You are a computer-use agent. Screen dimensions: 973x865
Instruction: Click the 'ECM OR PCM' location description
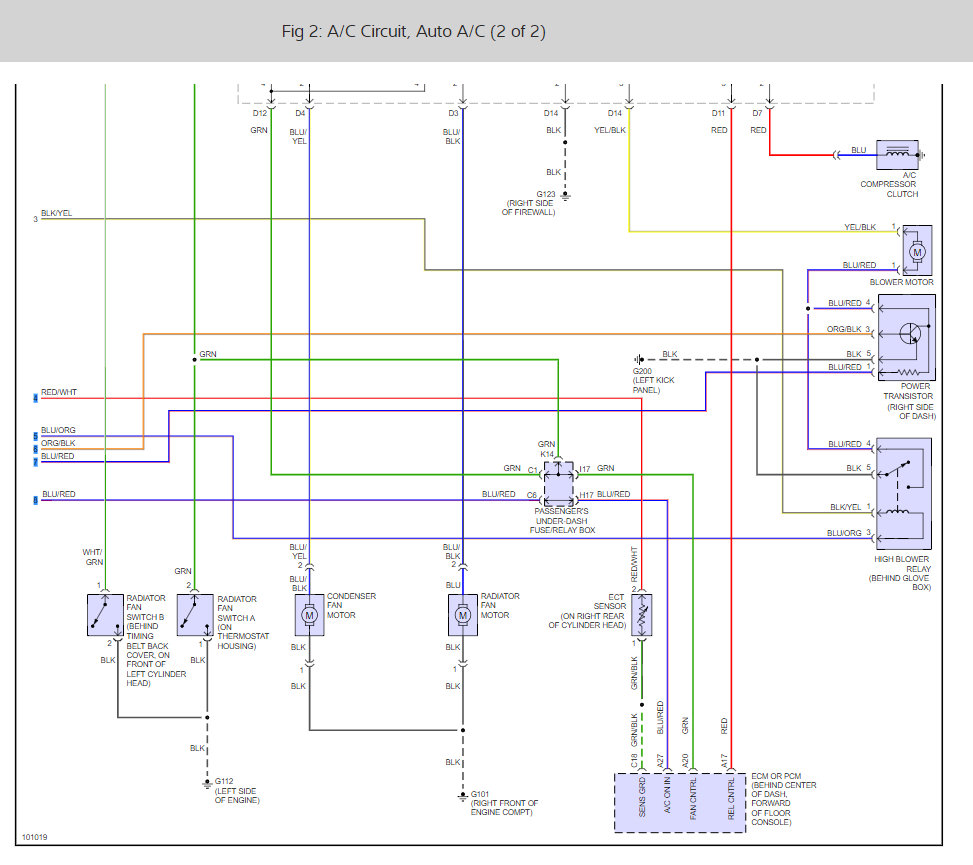tap(784, 799)
